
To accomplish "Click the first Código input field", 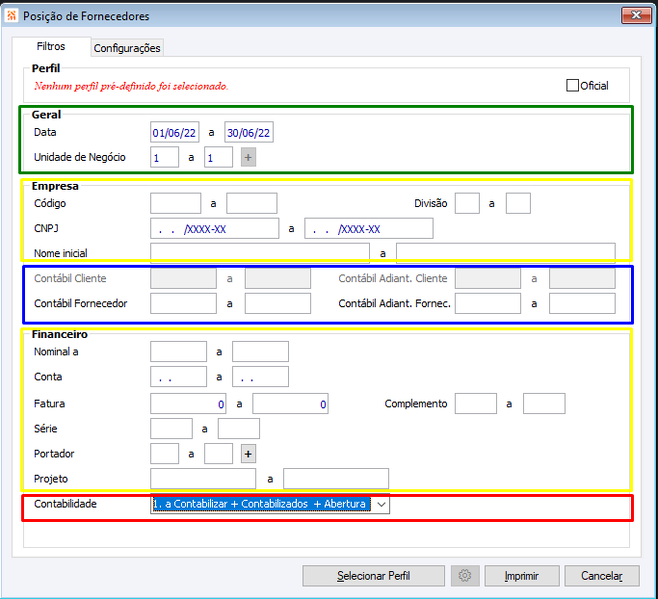I will [175, 203].
